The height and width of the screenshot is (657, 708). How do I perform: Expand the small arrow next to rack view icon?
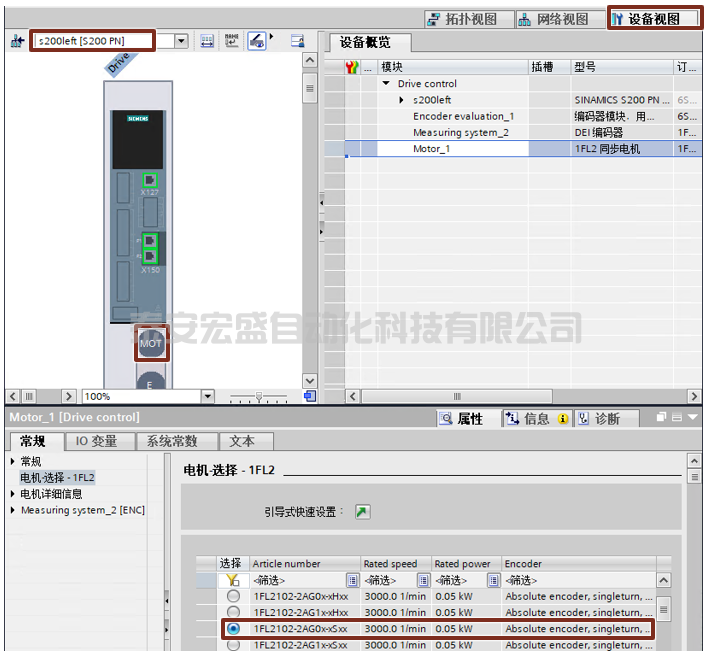pyautogui.click(x=271, y=36)
